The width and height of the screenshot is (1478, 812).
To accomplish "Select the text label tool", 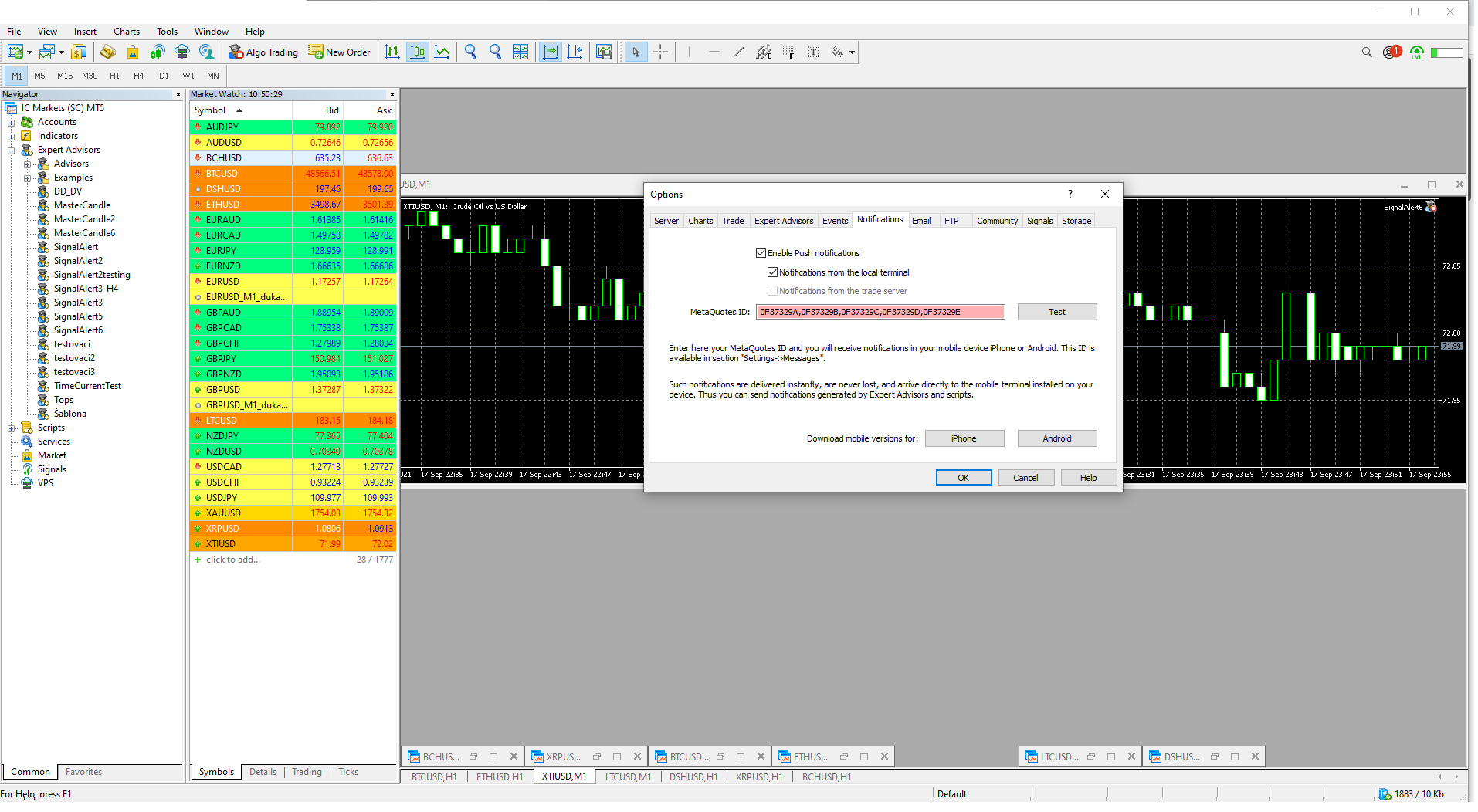I will 813,52.
